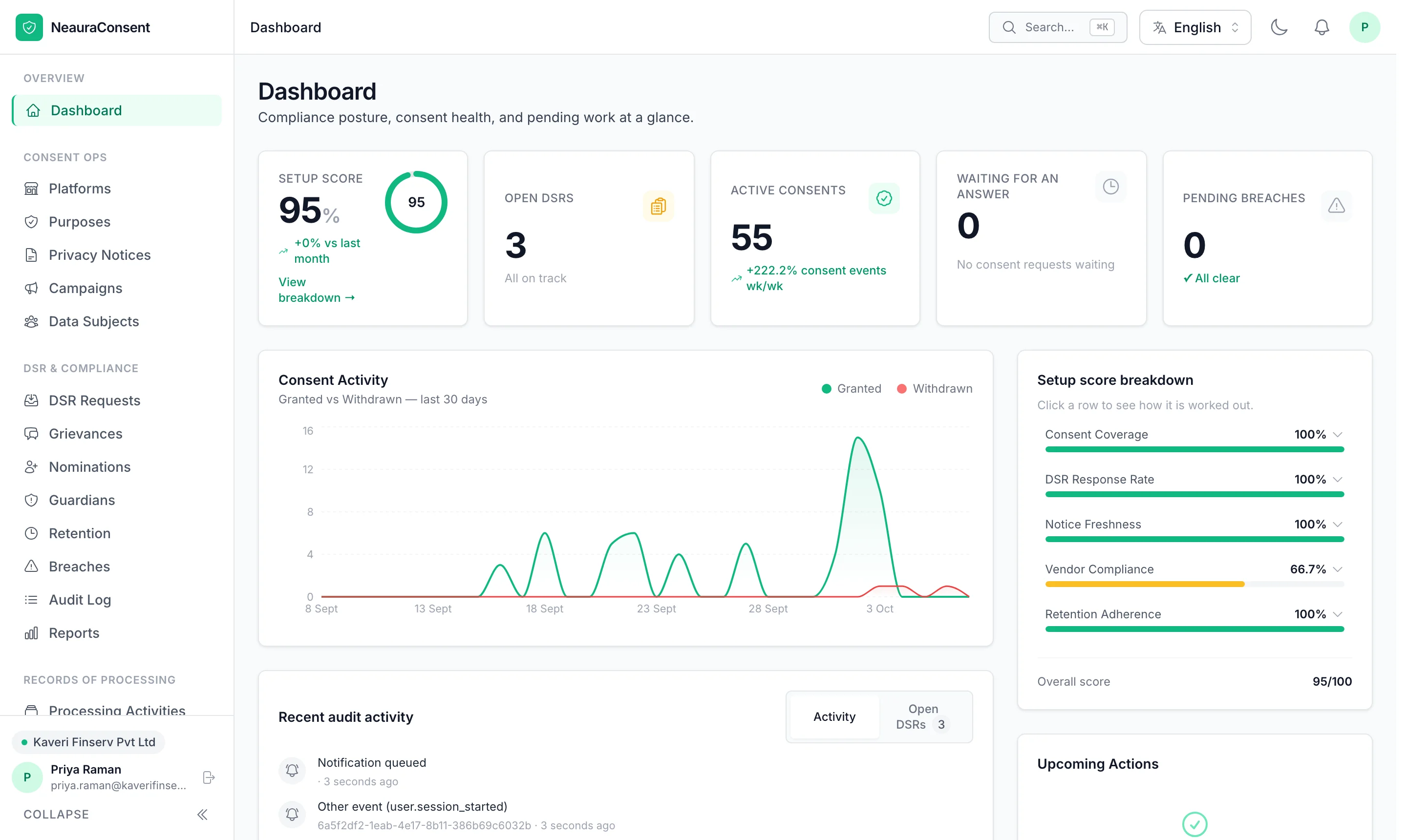Click the DSR Requests inbox icon

pos(31,401)
